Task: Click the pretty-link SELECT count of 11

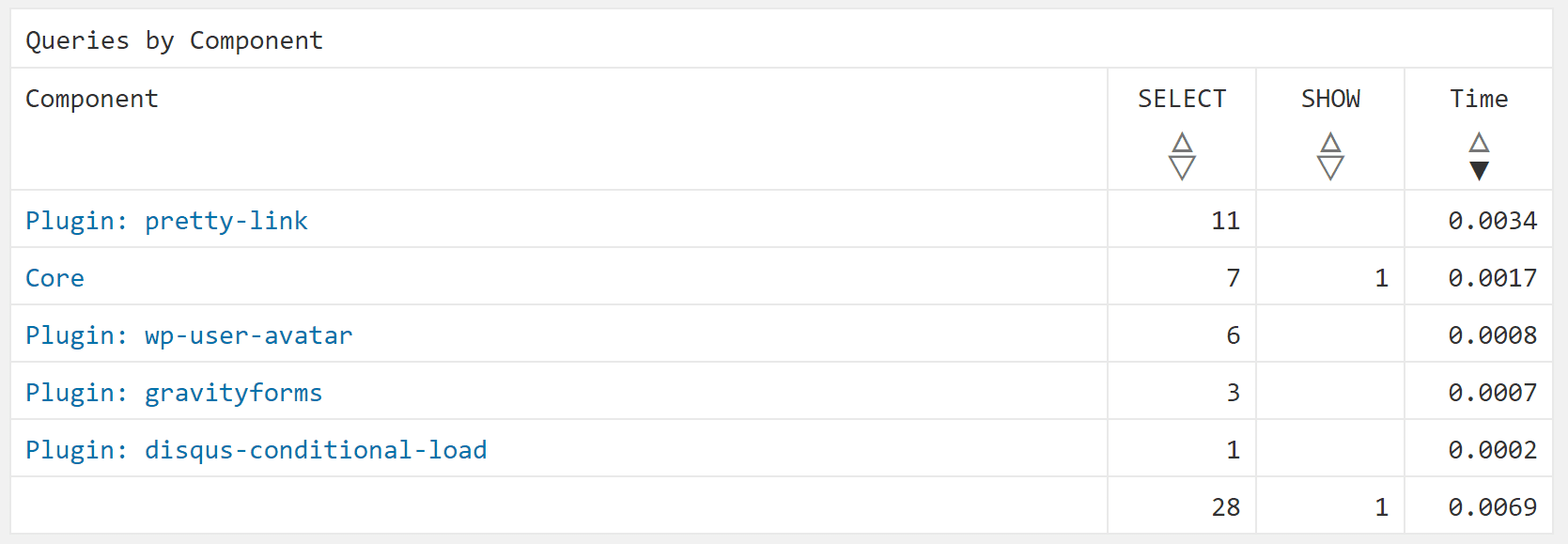Action: pyautogui.click(x=1225, y=221)
